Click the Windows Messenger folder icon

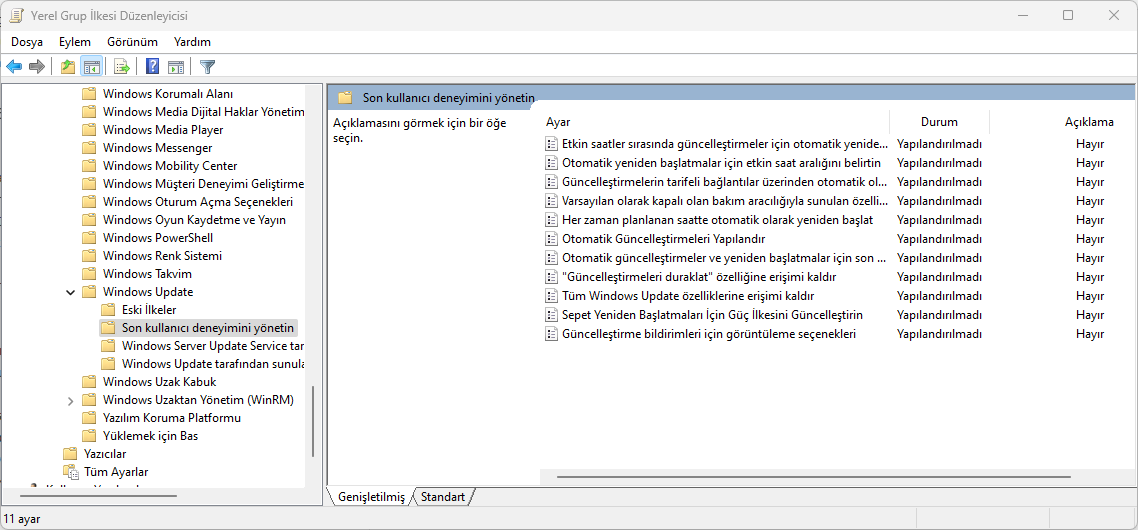click(89, 147)
